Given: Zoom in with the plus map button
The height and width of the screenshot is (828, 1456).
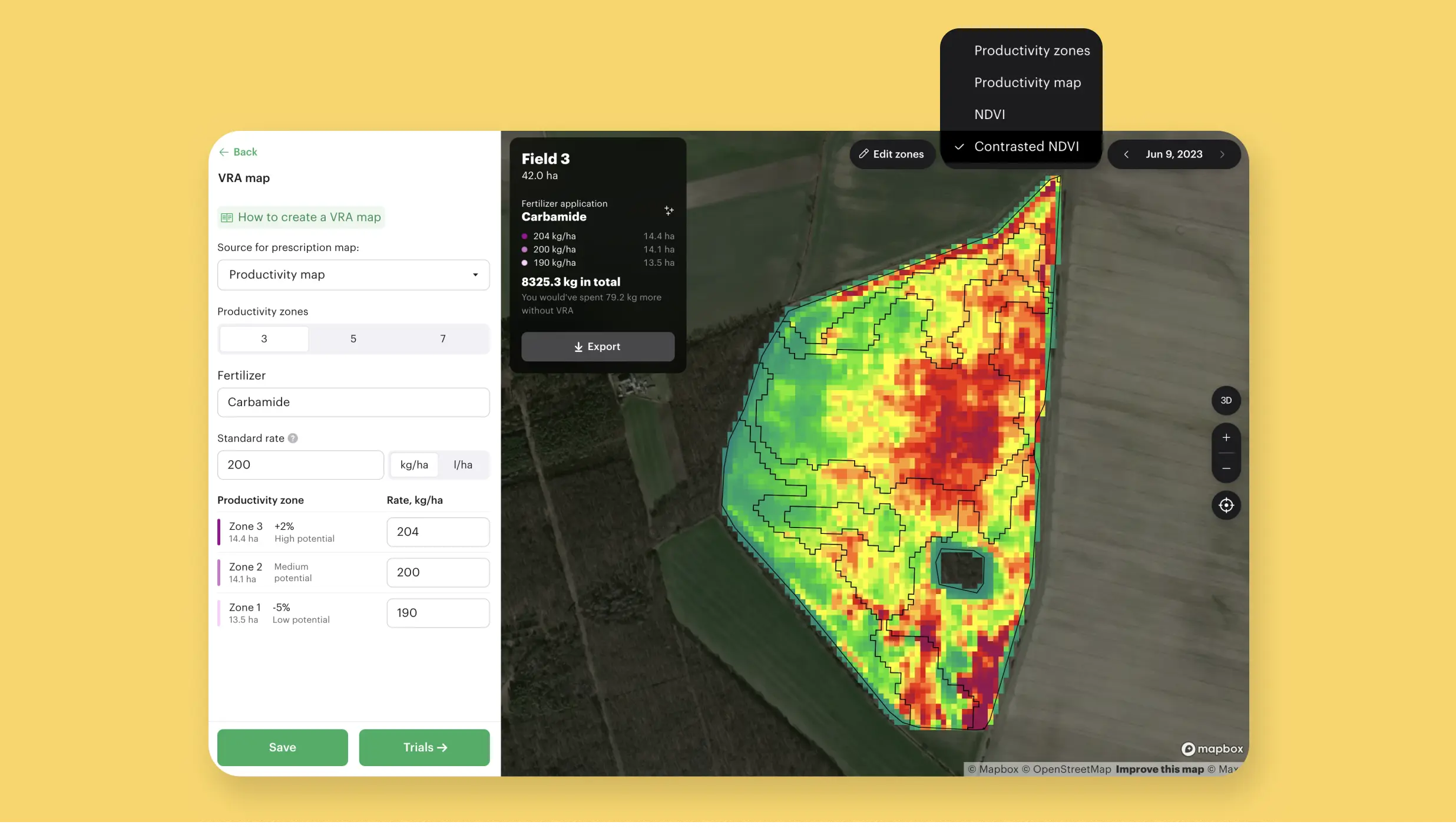Looking at the screenshot, I should click(1226, 438).
